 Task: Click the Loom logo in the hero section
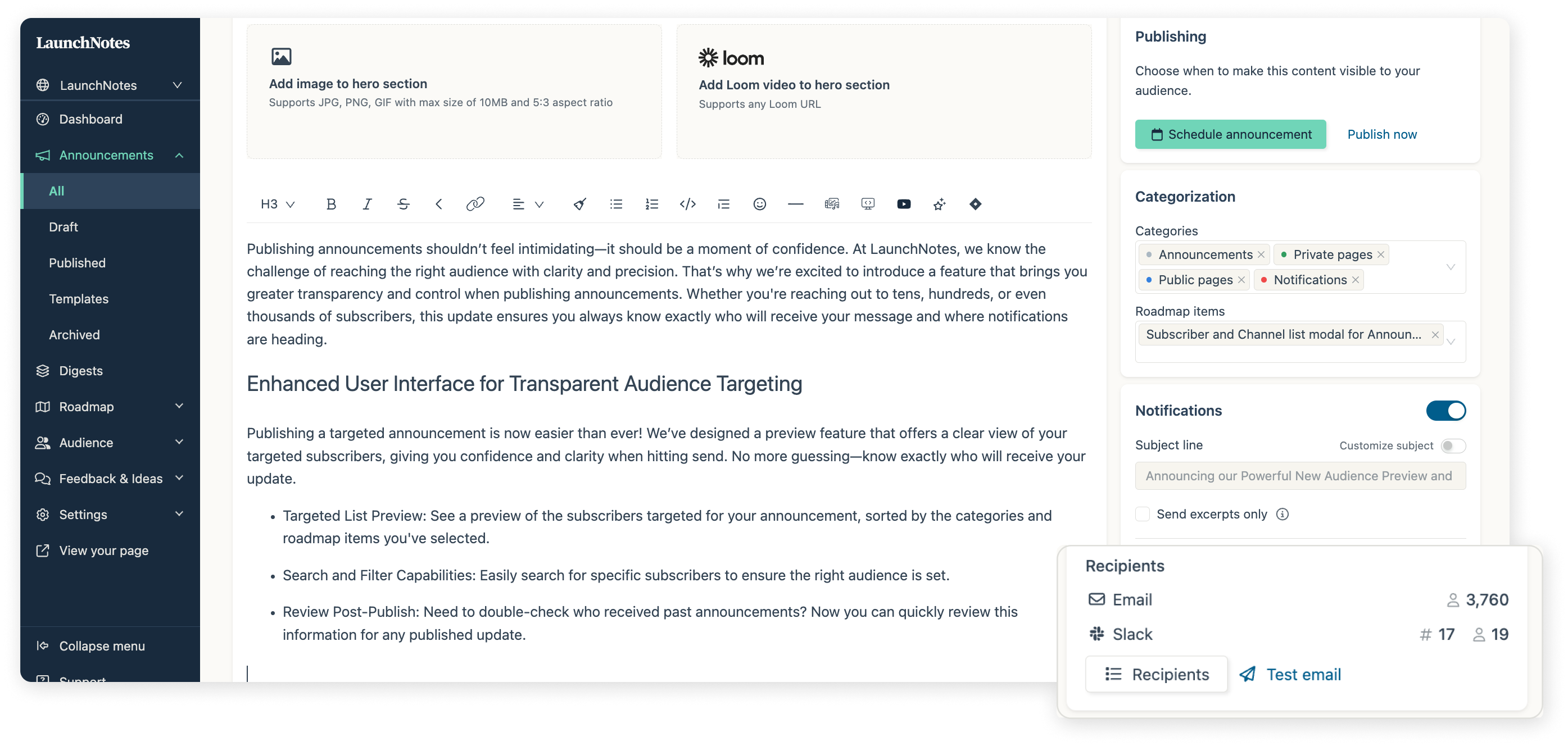(731, 58)
